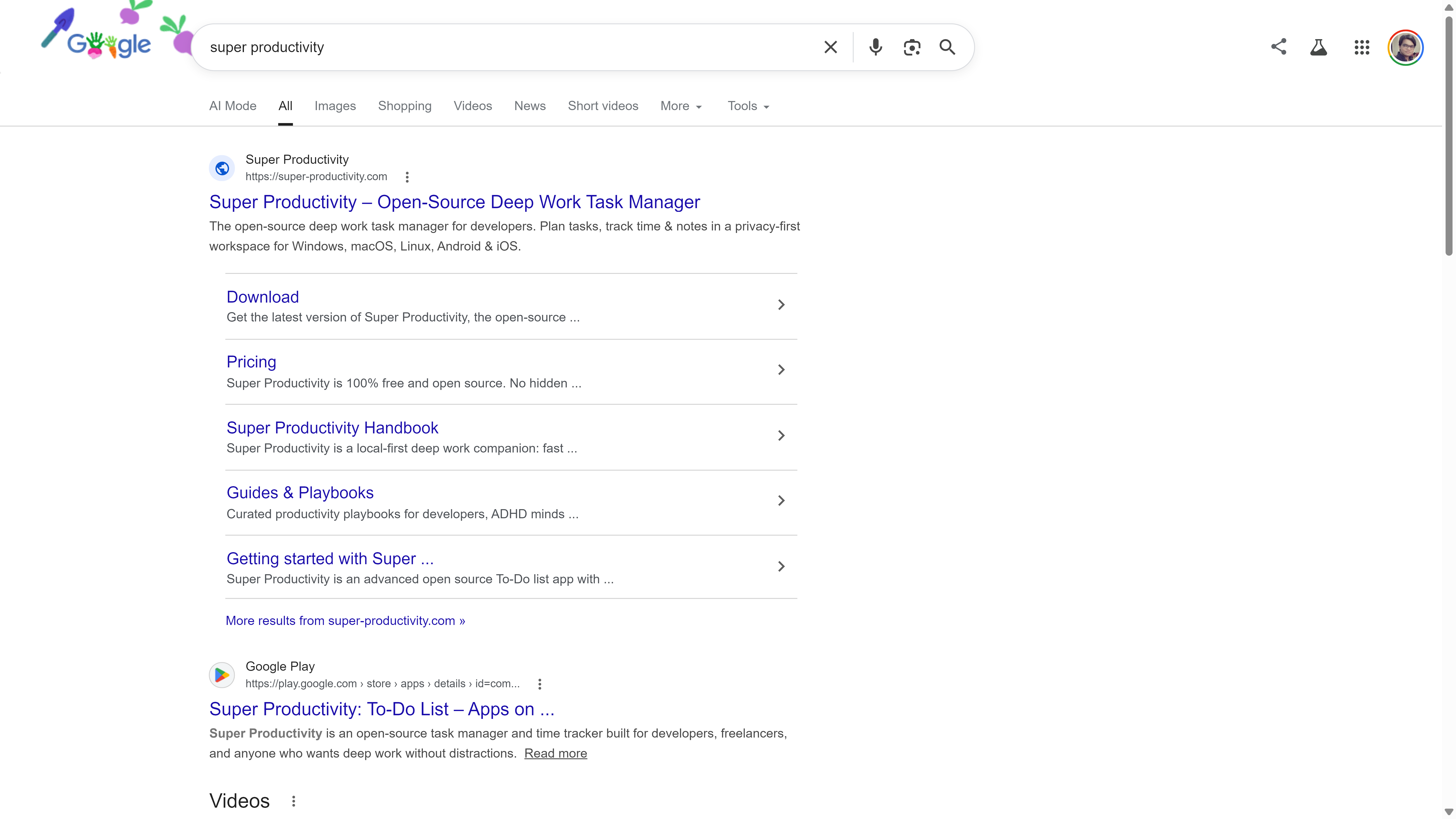Expand the More dropdown
This screenshot has width=1456, height=819.
pos(681,106)
